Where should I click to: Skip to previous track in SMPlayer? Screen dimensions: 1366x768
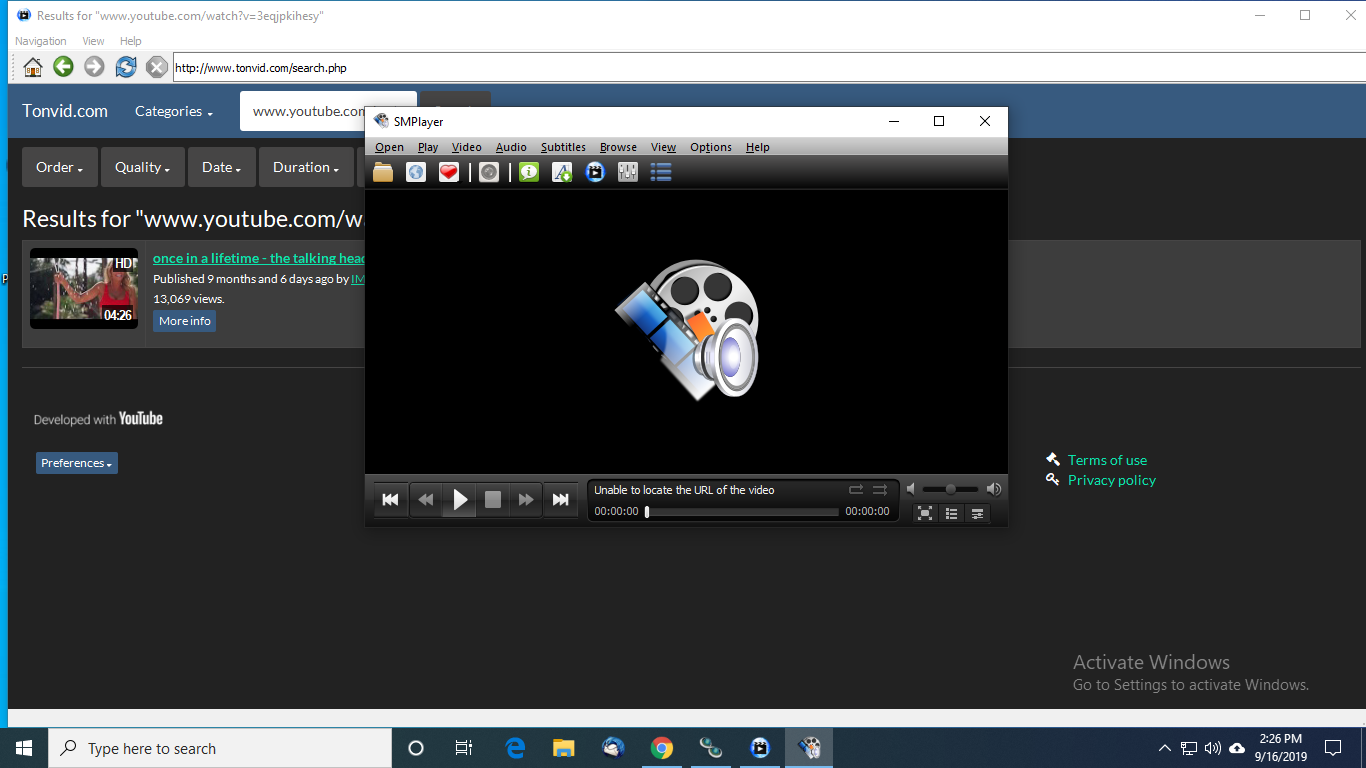tap(391, 500)
